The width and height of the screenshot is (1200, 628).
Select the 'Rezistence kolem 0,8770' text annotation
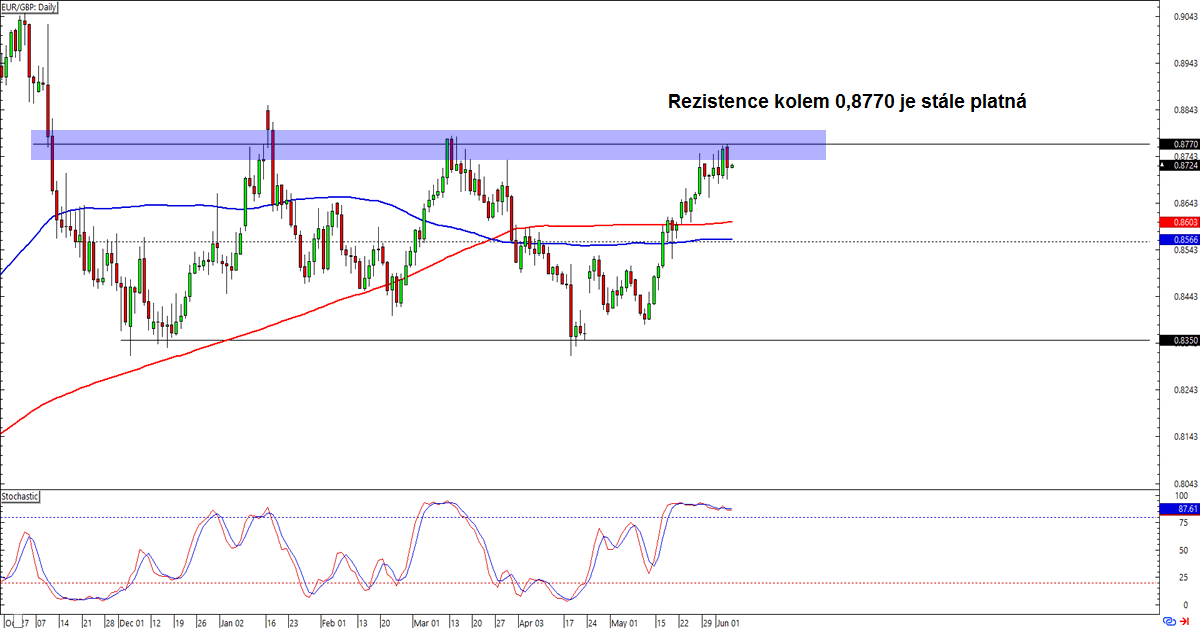[848, 102]
